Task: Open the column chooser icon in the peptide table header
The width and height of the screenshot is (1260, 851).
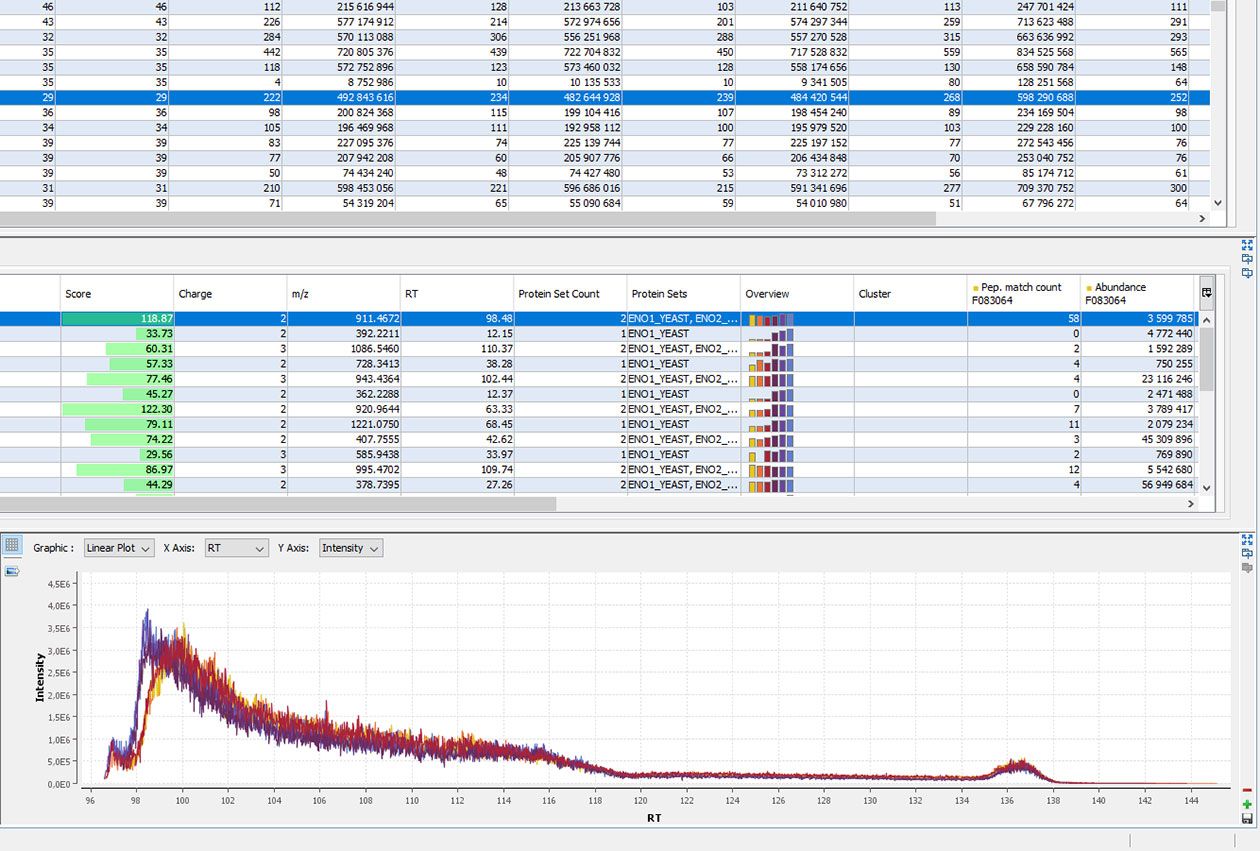Action: pyautogui.click(x=1206, y=293)
